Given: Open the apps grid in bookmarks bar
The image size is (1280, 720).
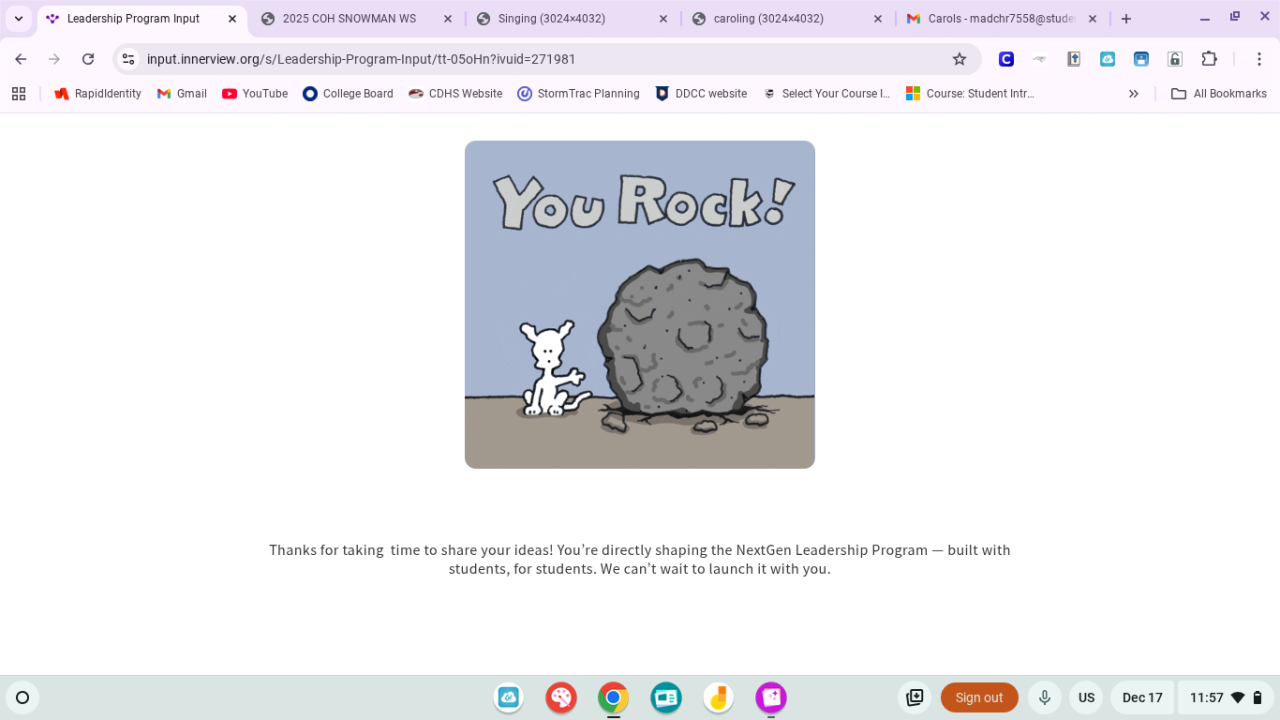Looking at the screenshot, I should tap(18, 93).
